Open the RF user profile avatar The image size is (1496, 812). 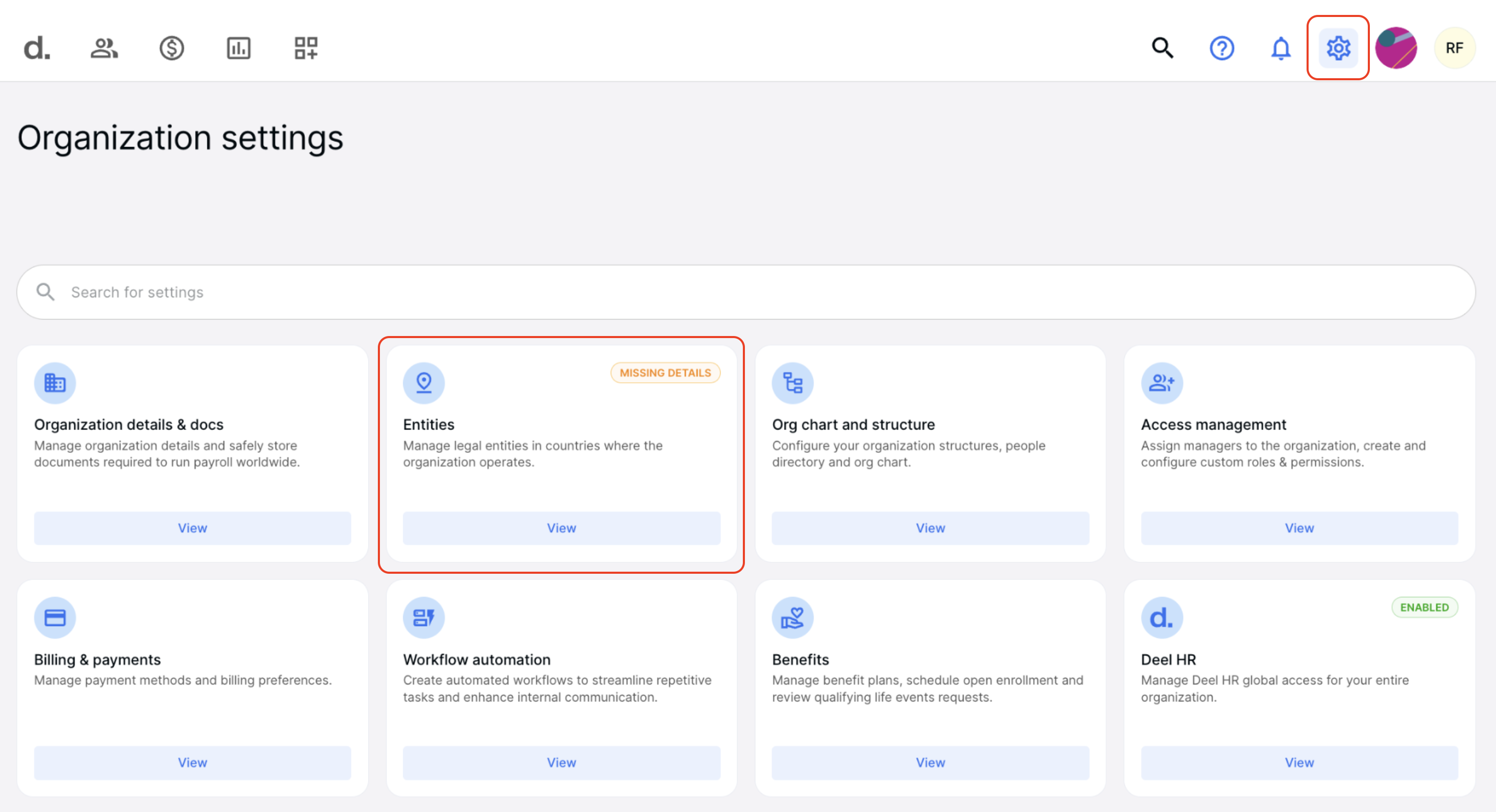(x=1454, y=48)
